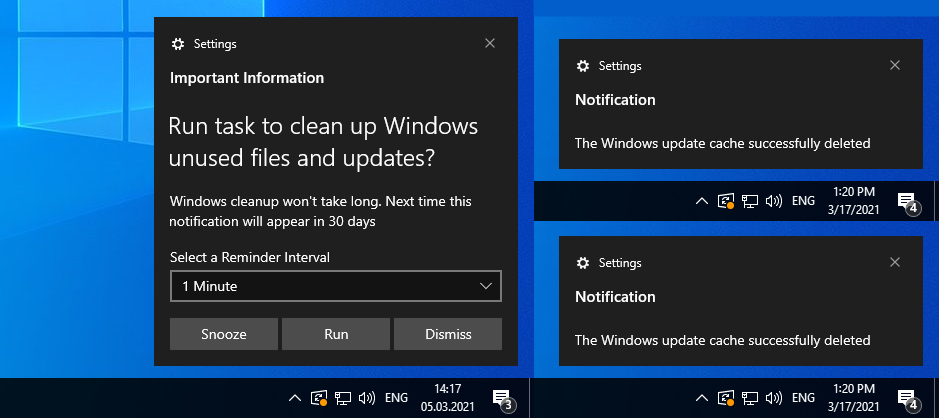Close the Important Information toast with X
This screenshot has height=418, width=939.
coord(490,43)
